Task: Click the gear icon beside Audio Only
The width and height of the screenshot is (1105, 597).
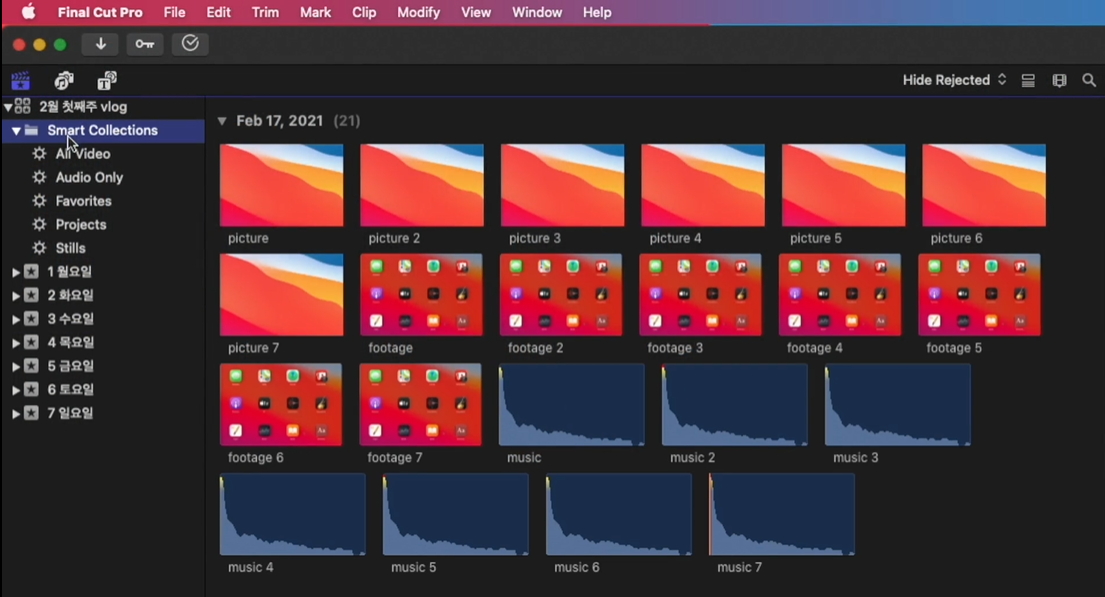Action: [39, 177]
